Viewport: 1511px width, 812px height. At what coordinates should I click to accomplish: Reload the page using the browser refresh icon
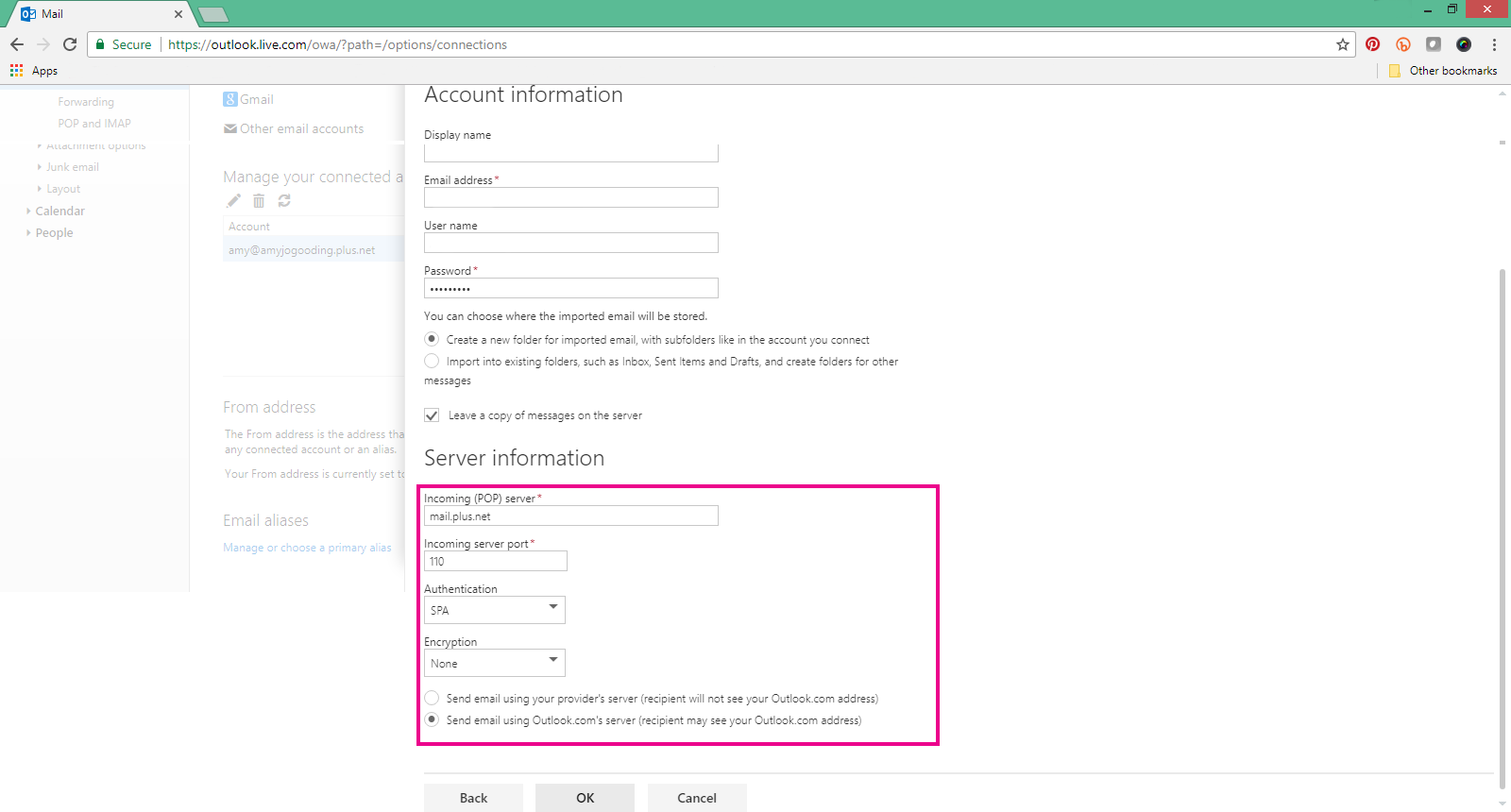pos(70,44)
